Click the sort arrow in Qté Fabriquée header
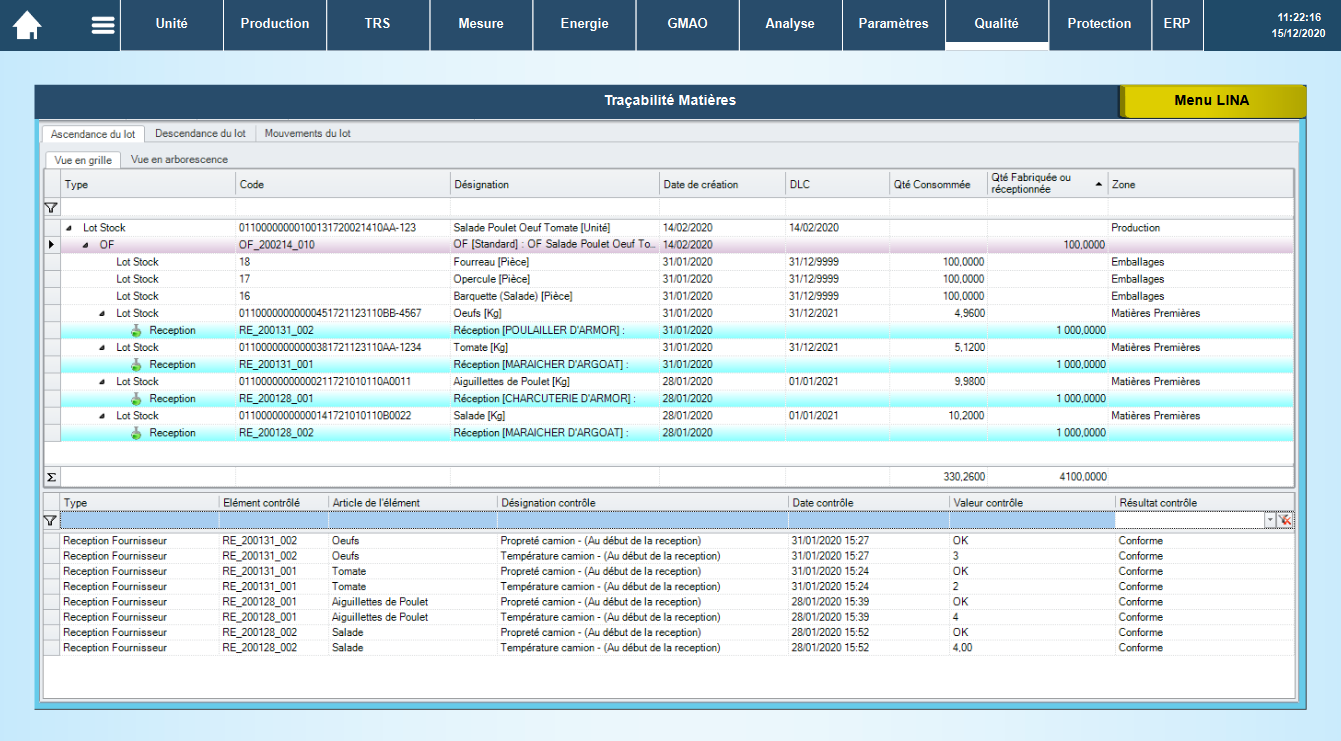 point(1099,184)
